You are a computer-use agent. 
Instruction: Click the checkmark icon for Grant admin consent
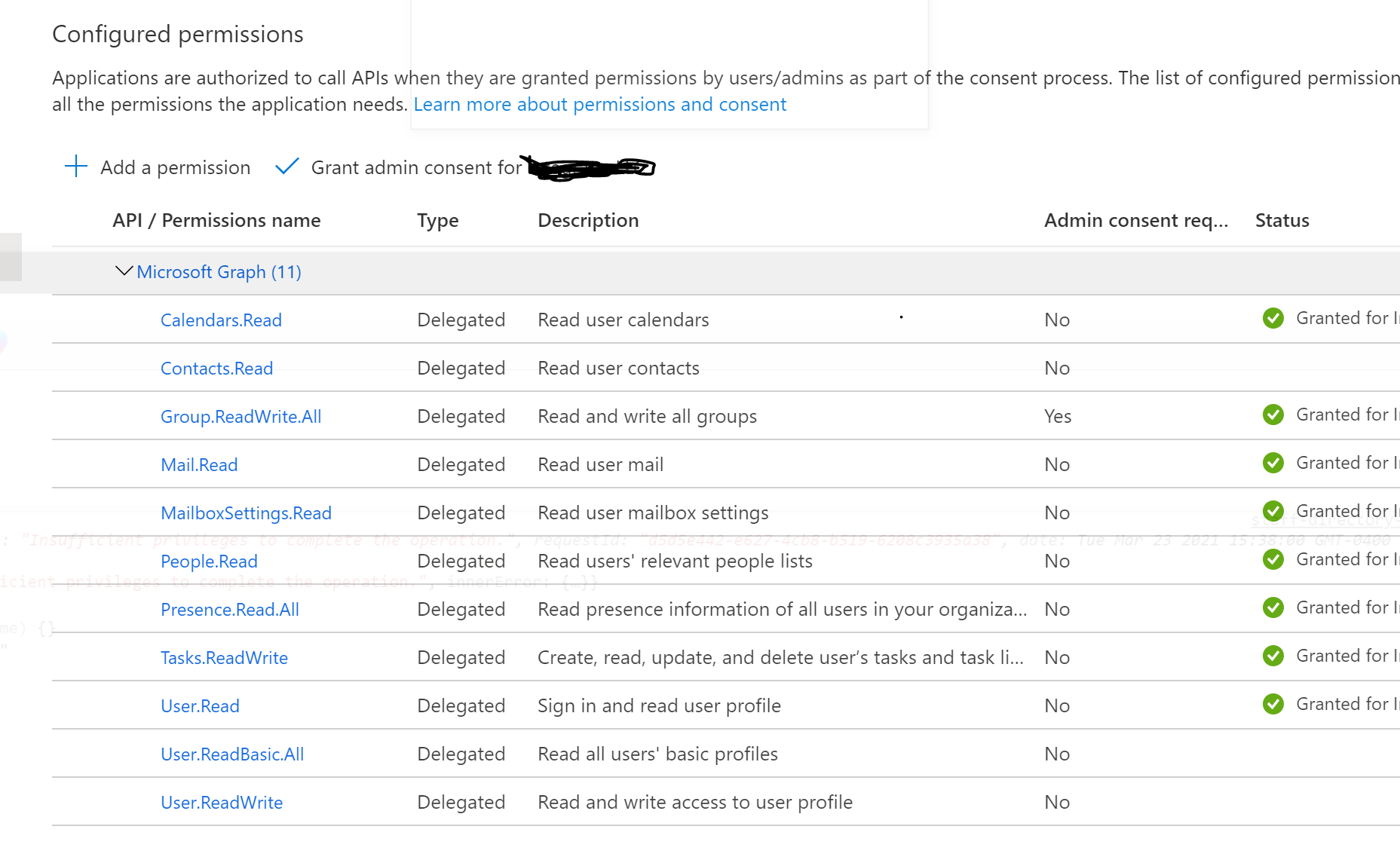pyautogui.click(x=287, y=167)
